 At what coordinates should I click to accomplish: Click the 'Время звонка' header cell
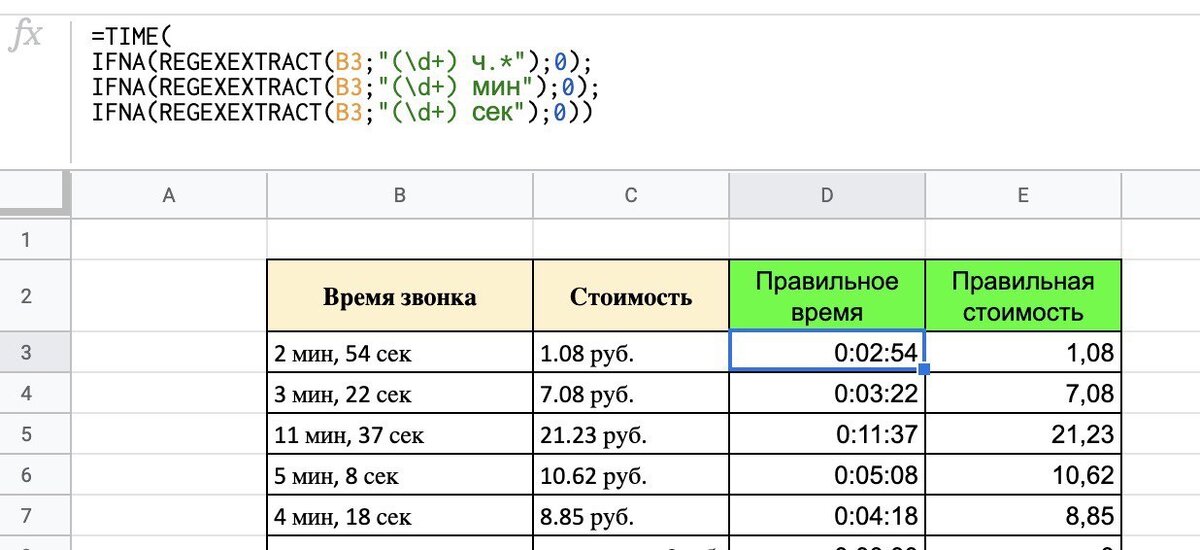pyautogui.click(x=400, y=296)
